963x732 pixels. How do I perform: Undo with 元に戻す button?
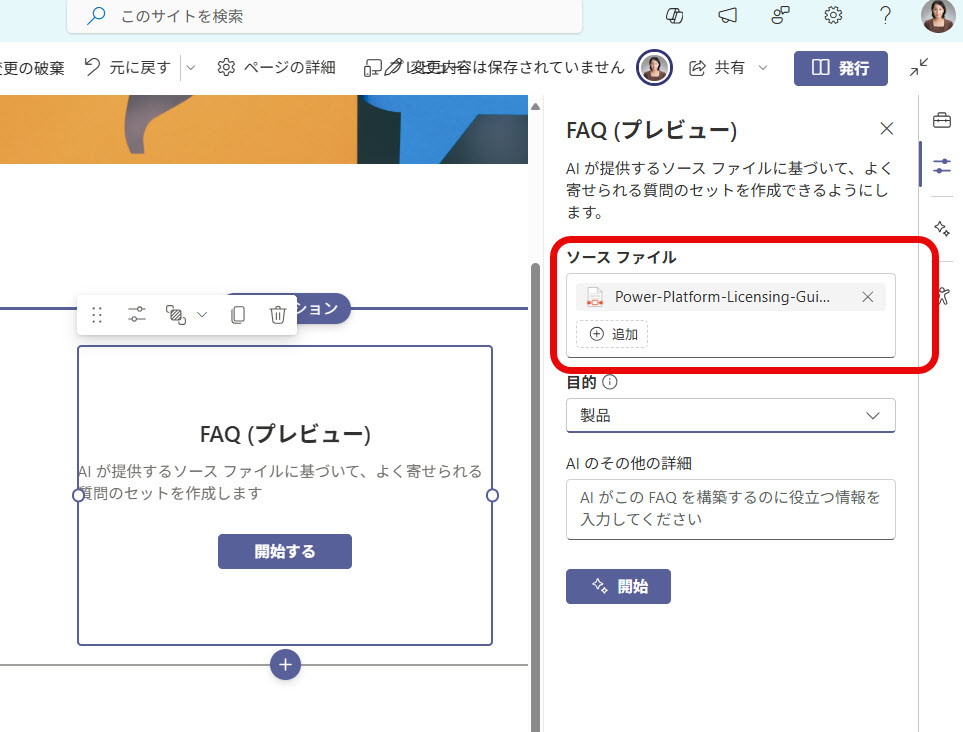point(128,68)
